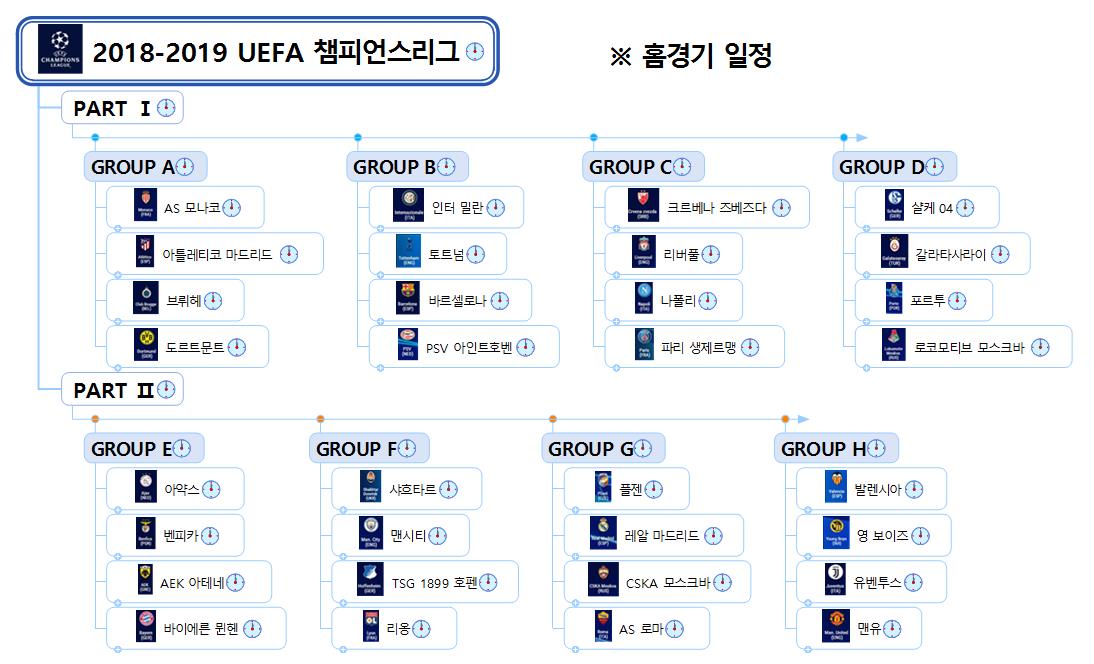
Task: Open the schedule clock beside 바르셀로나
Action: pyautogui.click(x=500, y=301)
